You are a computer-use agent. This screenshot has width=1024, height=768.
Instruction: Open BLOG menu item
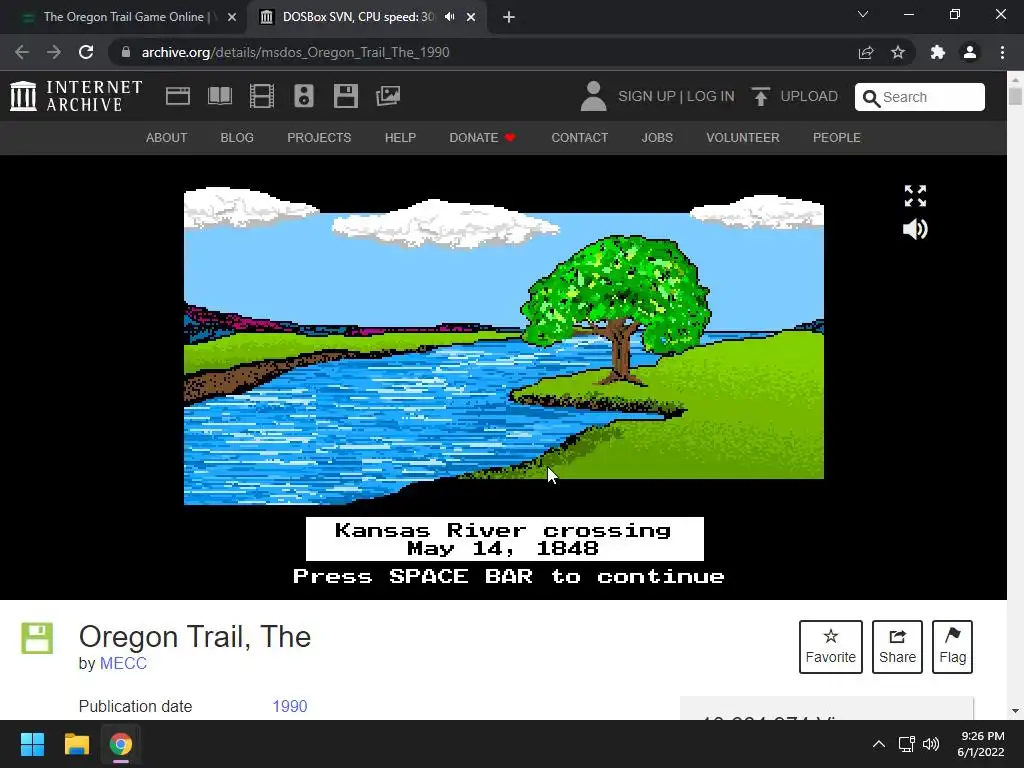click(237, 138)
